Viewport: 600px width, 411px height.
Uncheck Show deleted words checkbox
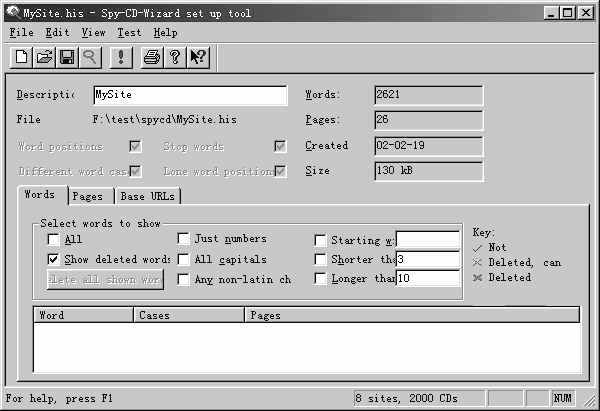point(54,259)
